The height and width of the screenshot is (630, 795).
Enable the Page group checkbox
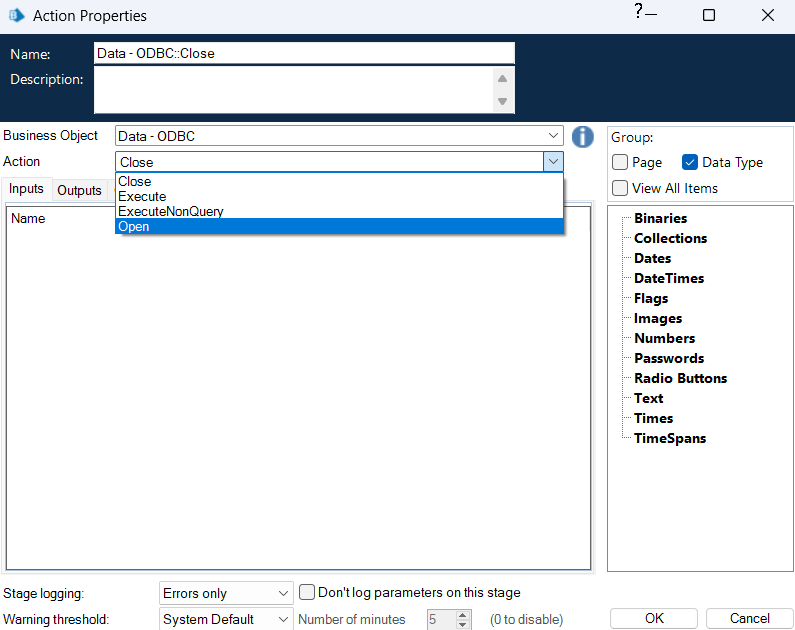621,162
